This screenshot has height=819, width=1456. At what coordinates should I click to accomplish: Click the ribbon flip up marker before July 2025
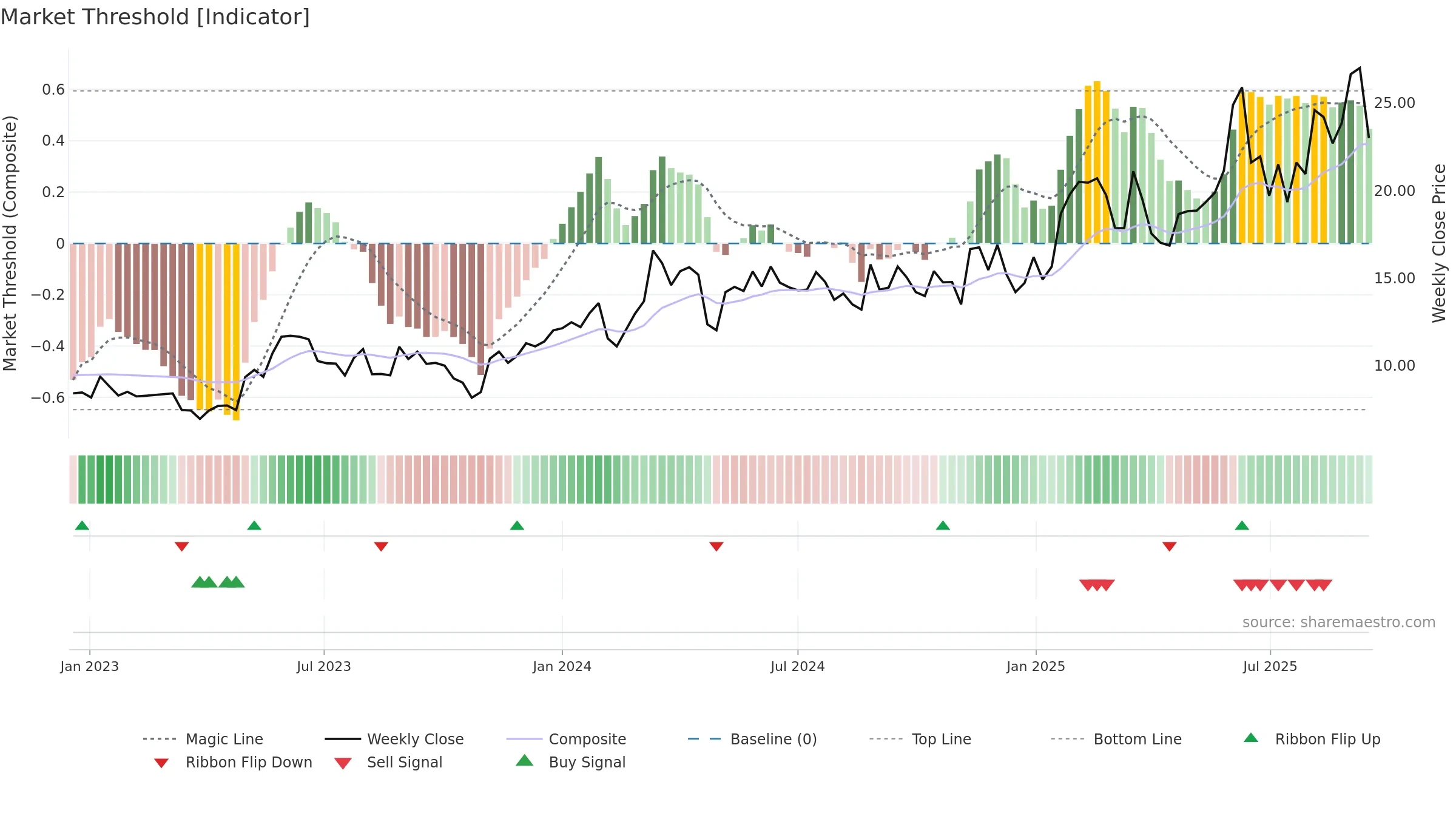click(1242, 525)
